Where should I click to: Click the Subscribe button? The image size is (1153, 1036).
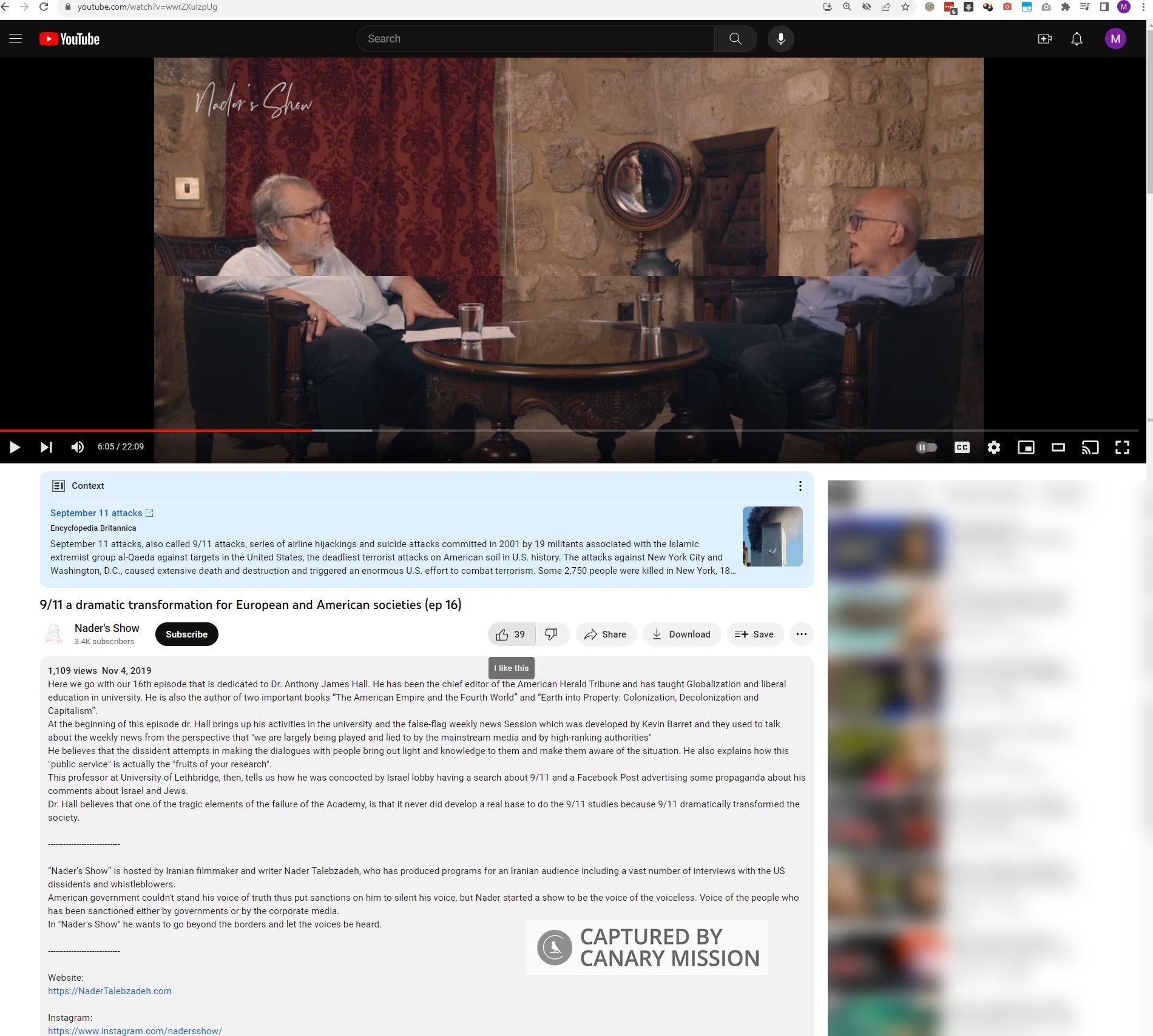pos(186,634)
